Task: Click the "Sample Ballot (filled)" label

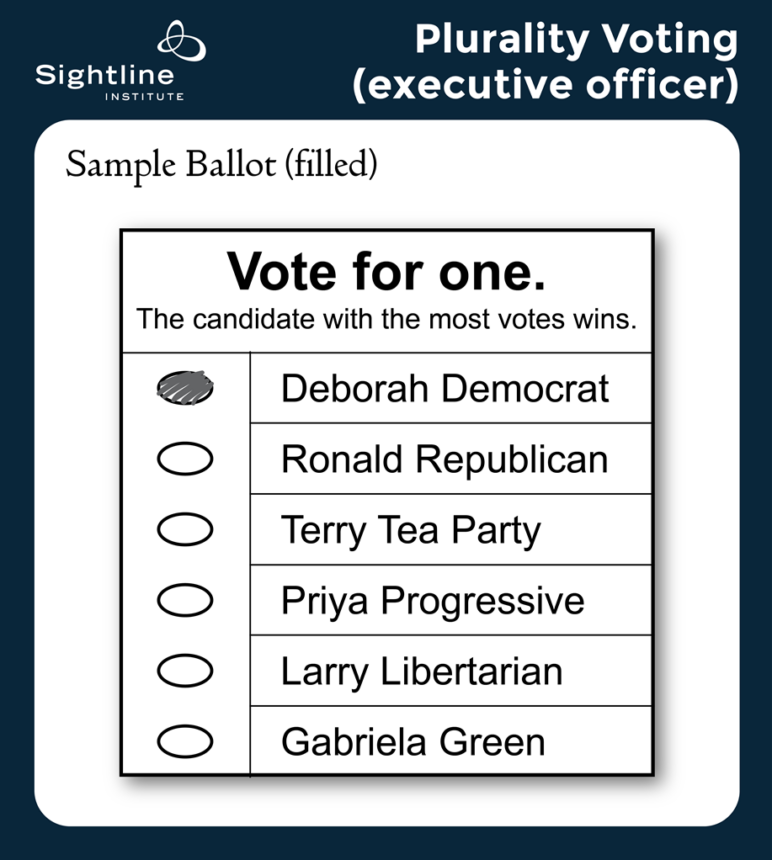Action: pyautogui.click(x=221, y=164)
